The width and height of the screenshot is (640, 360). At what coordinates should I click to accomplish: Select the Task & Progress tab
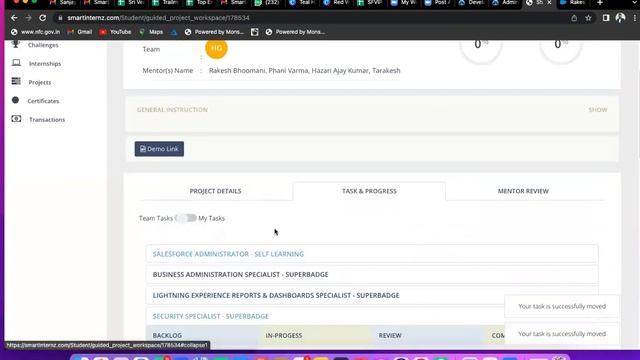coord(369,191)
